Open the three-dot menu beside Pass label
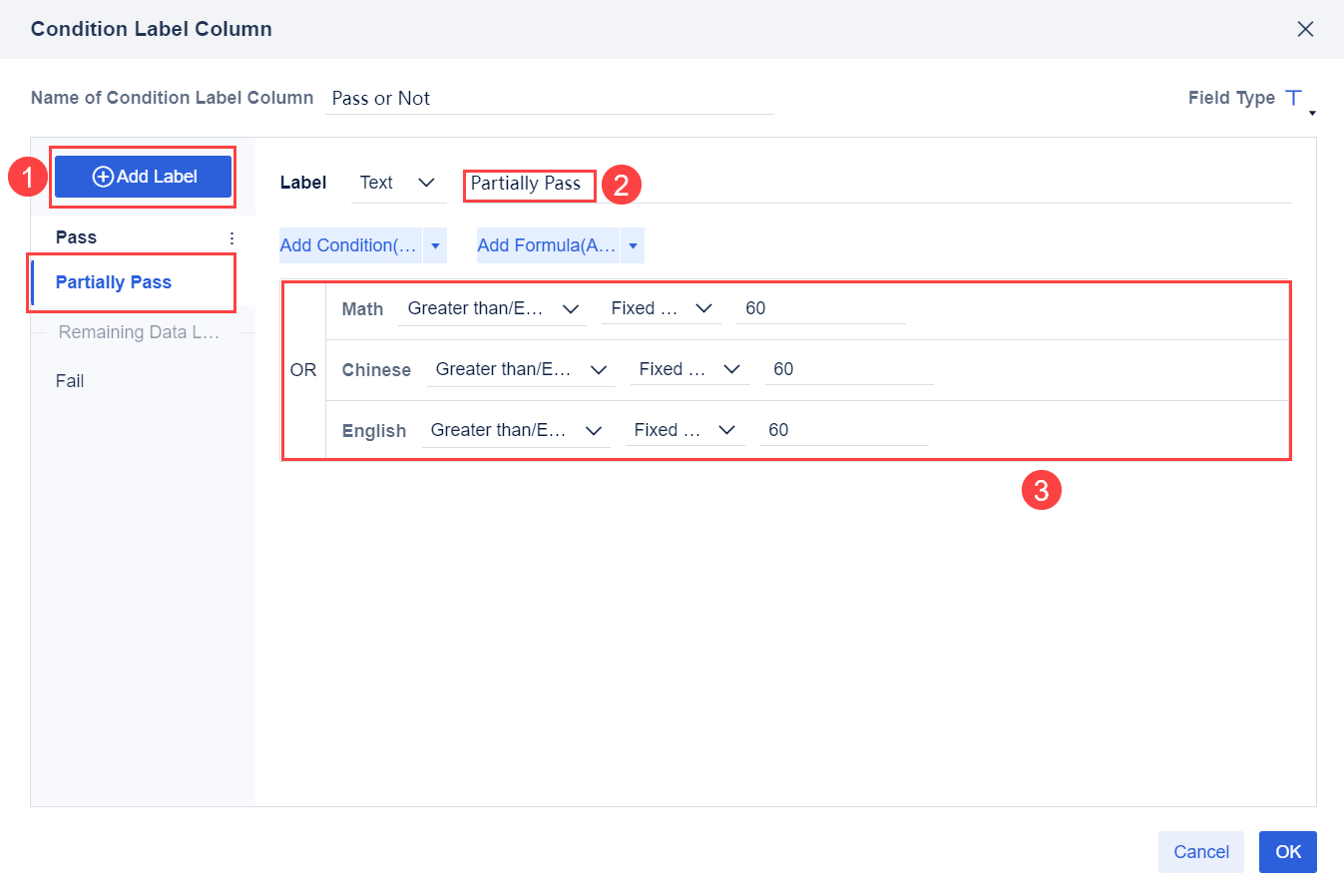 click(x=230, y=237)
